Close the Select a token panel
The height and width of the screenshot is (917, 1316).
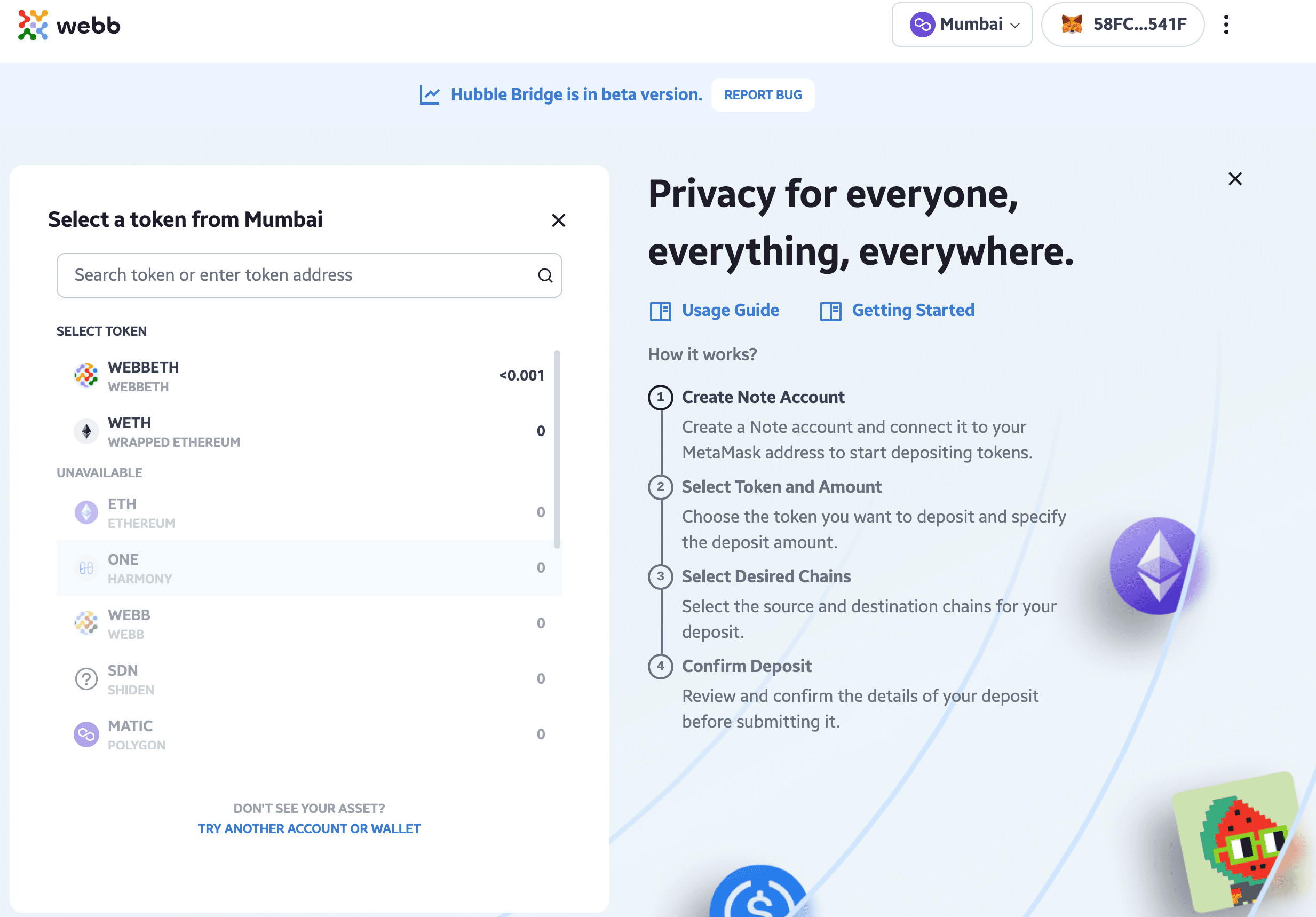558,220
